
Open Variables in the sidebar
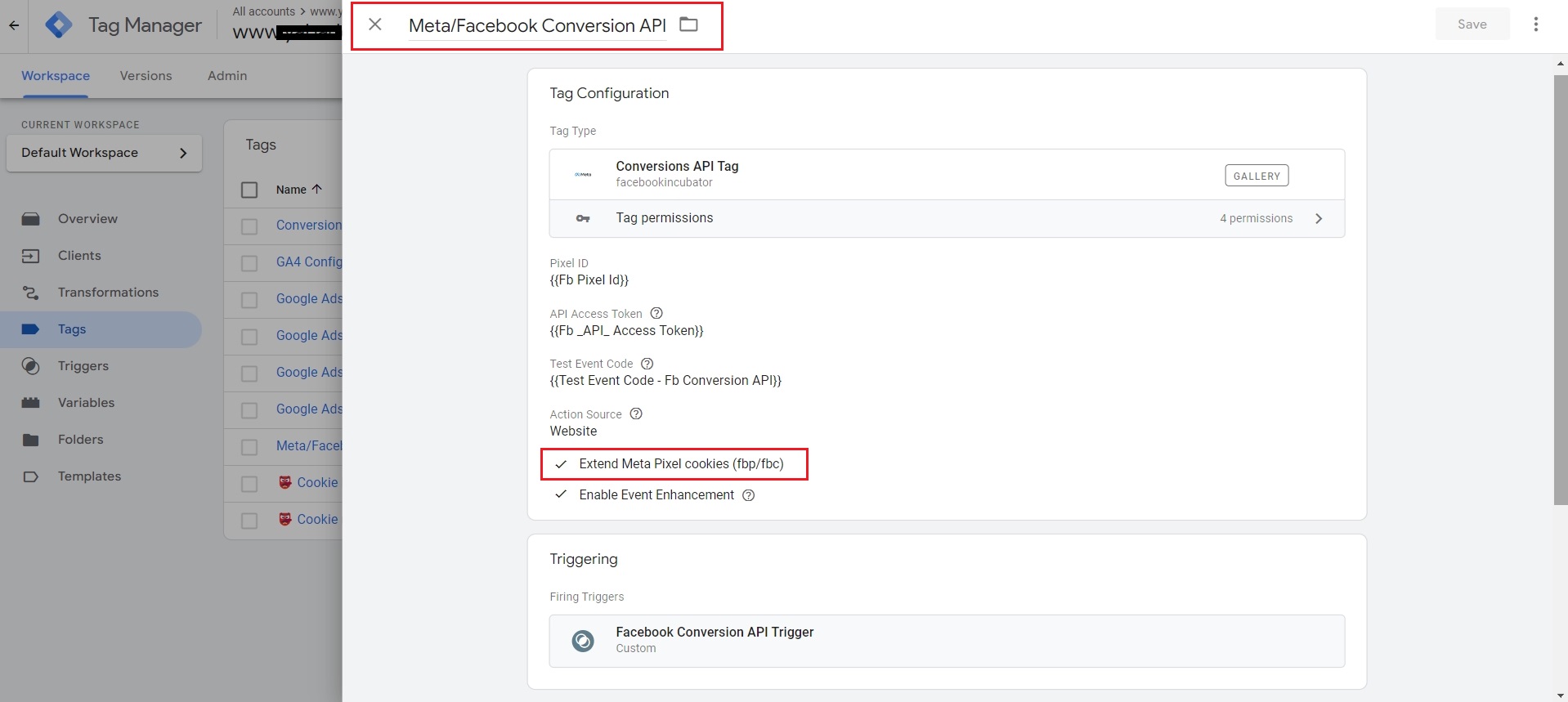(86, 403)
